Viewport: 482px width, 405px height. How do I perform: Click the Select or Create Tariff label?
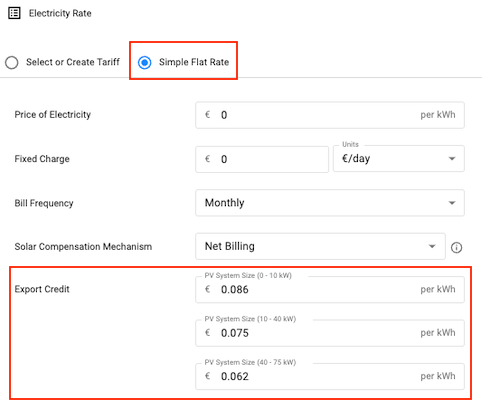73,62
